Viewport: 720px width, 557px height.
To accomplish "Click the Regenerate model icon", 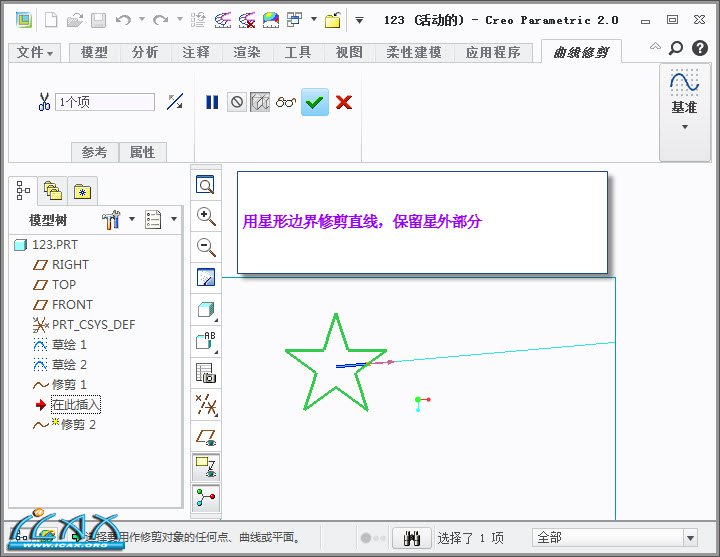I will (x=198, y=20).
